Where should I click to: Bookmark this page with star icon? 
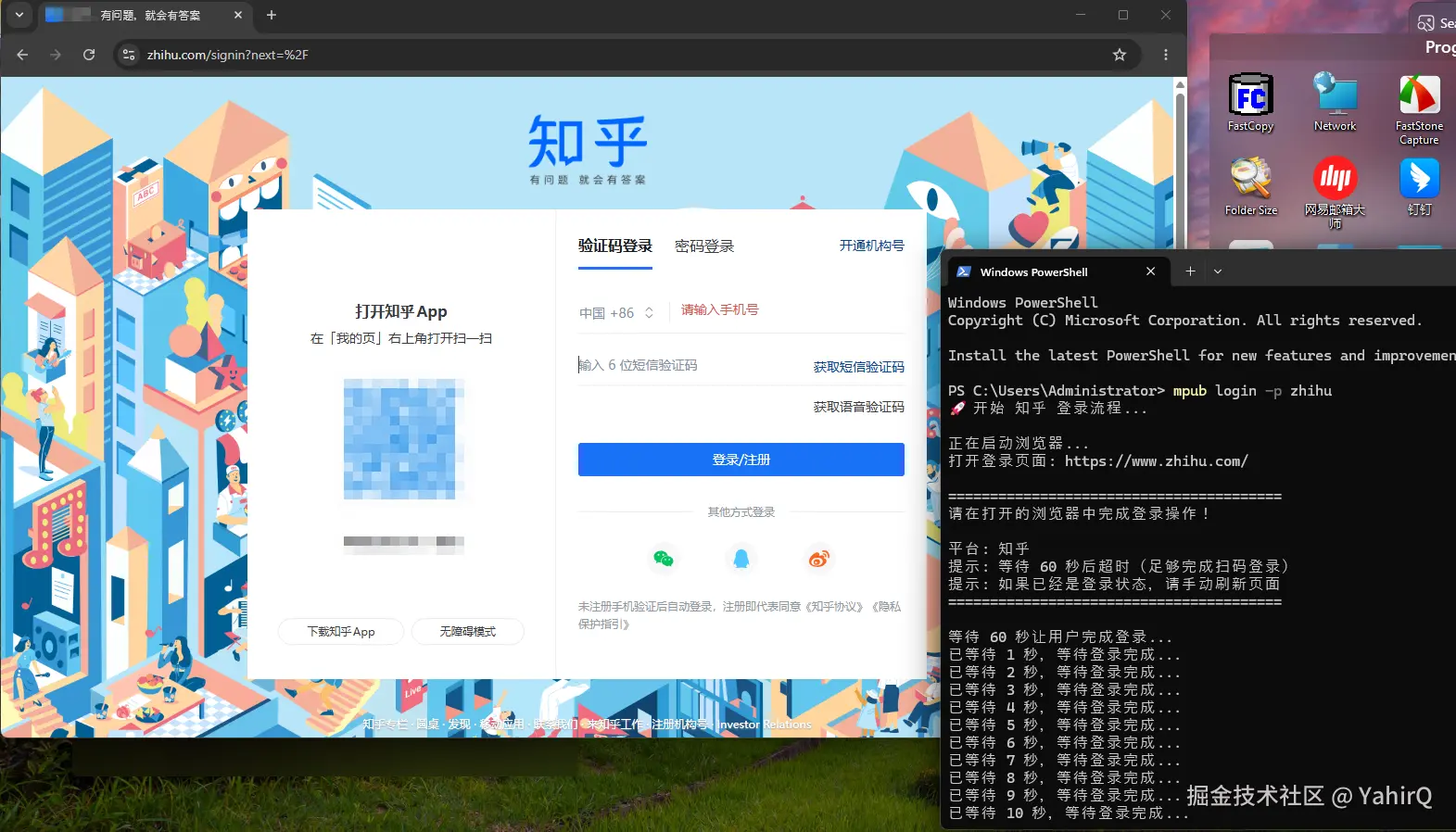point(1120,55)
